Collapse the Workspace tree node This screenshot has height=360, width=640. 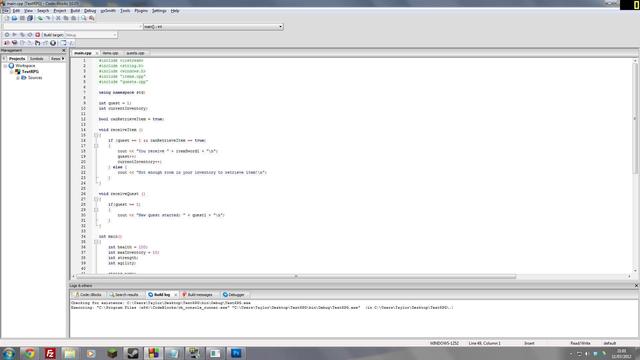point(5,66)
